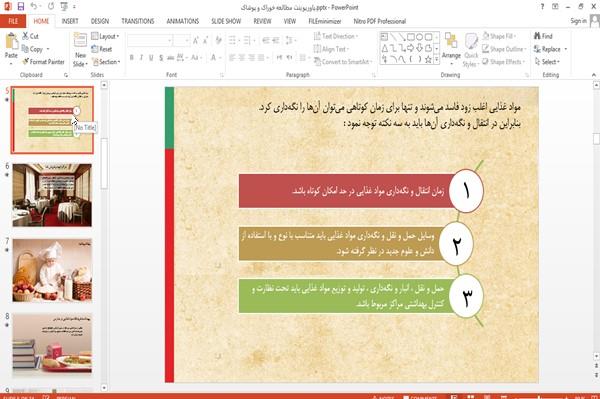Toggle Bold formatting
Viewport: 600px width, 399px height.
(131, 58)
